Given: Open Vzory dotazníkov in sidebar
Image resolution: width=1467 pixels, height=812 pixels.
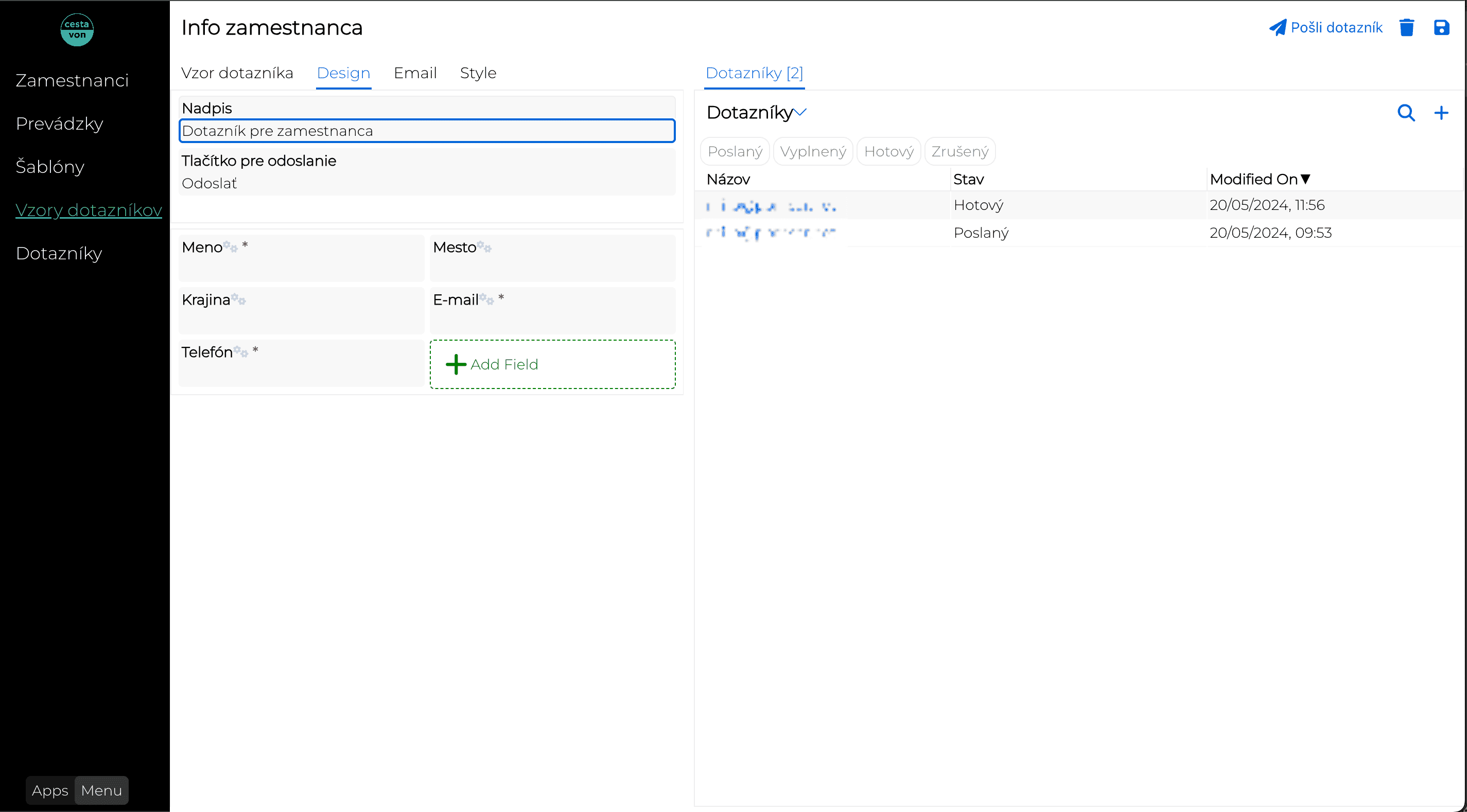Looking at the screenshot, I should (x=88, y=210).
